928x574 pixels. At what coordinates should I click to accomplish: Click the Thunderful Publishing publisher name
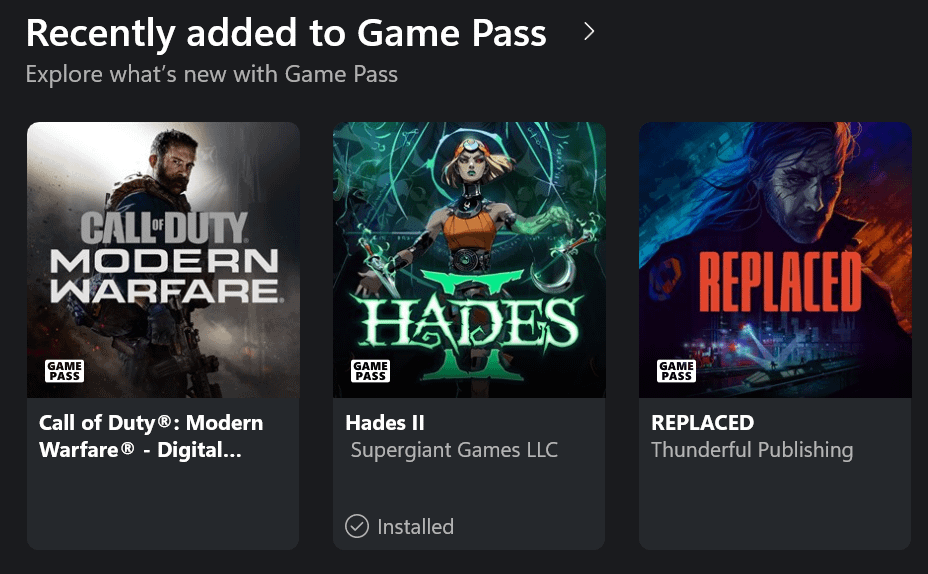752,450
